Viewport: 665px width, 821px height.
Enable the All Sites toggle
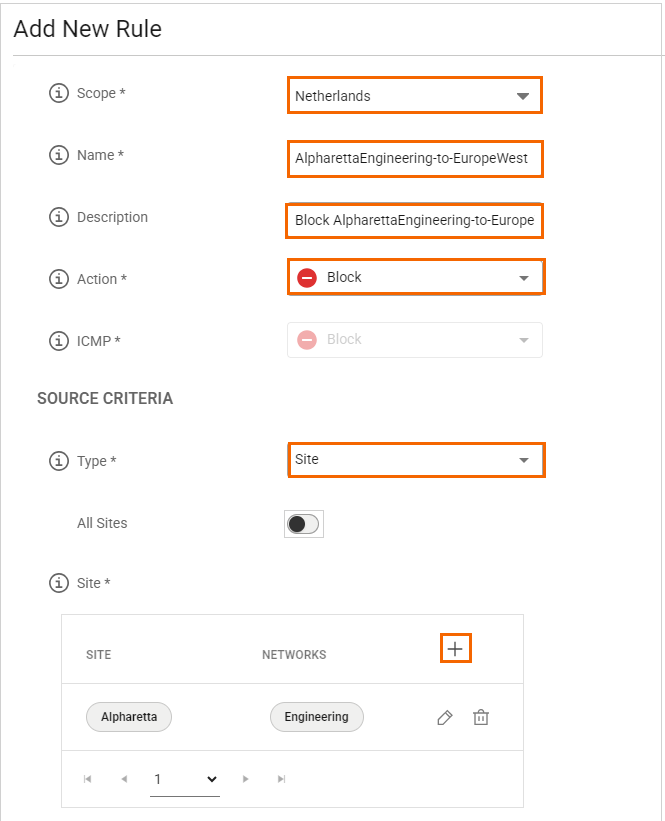coord(303,524)
